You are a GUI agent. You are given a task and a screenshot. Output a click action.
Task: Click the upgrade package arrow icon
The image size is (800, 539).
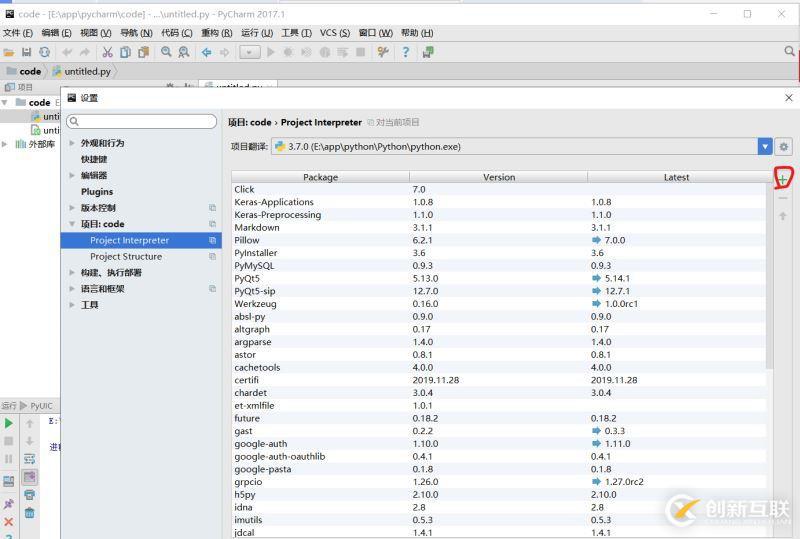pyautogui.click(x=783, y=216)
